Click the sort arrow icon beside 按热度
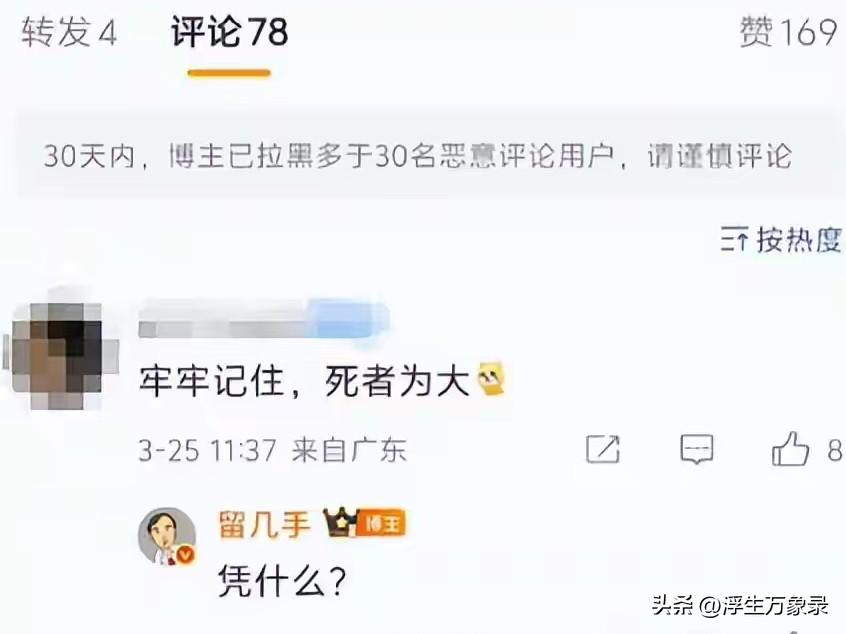 pyautogui.click(x=734, y=239)
